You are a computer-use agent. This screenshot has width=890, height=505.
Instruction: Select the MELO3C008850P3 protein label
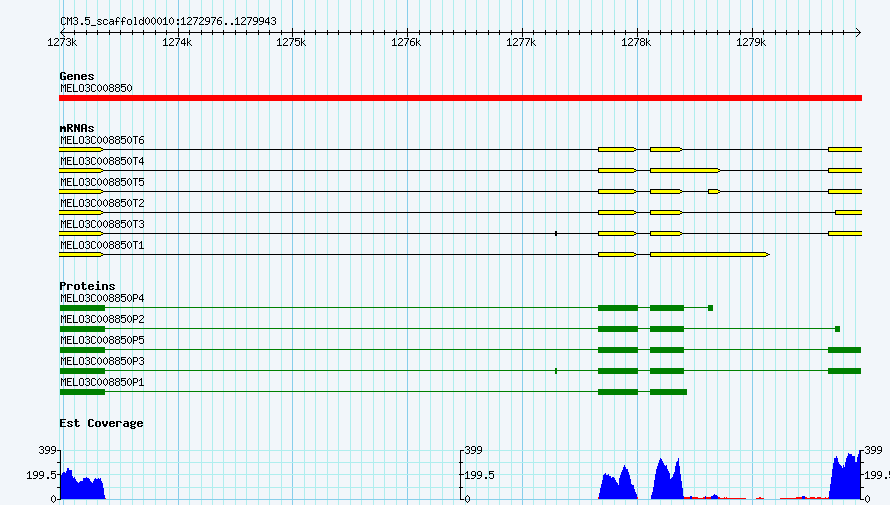coord(102,361)
